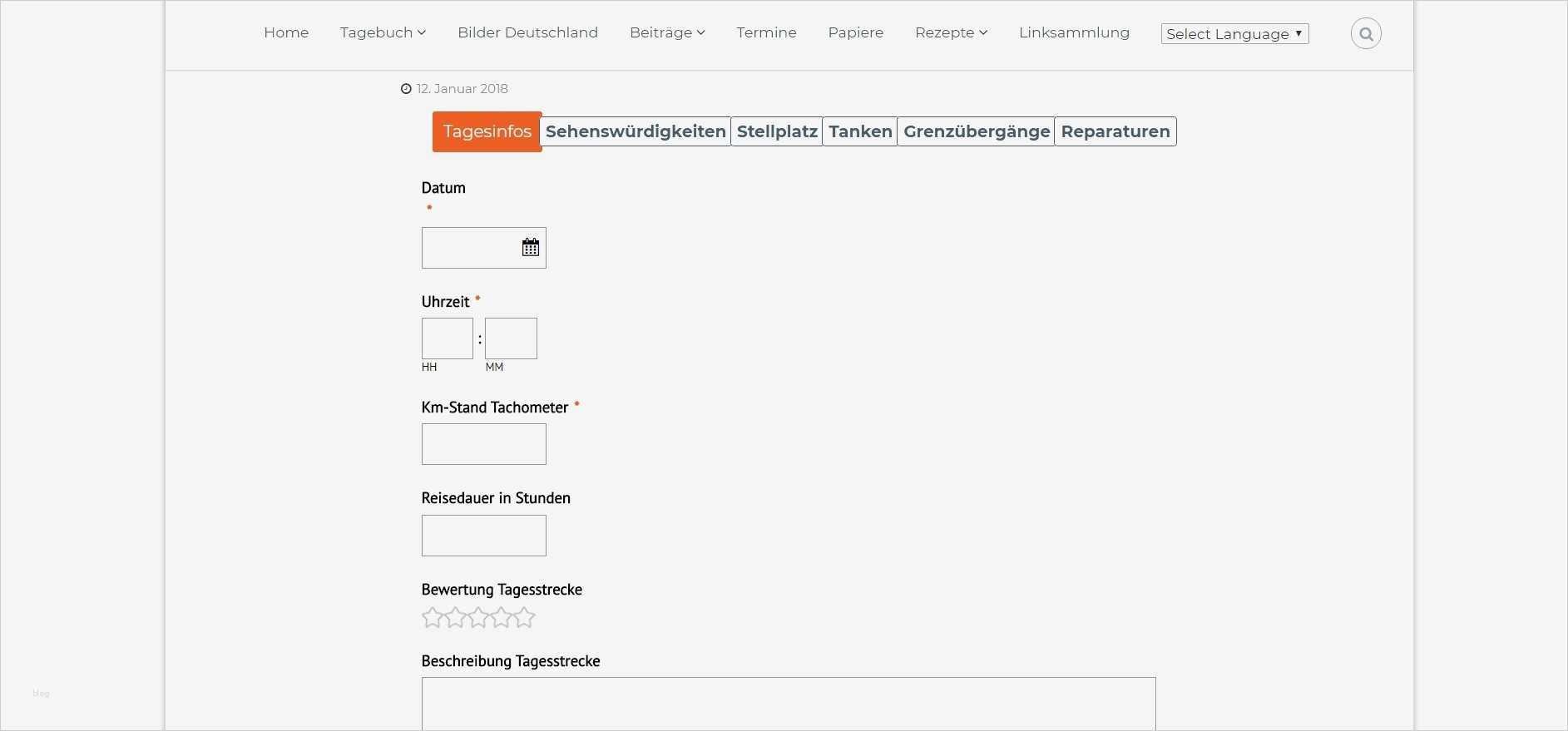Switch to the Sehenswürdigkeiten tab
Screen dimensions: 1568x731
tap(636, 131)
